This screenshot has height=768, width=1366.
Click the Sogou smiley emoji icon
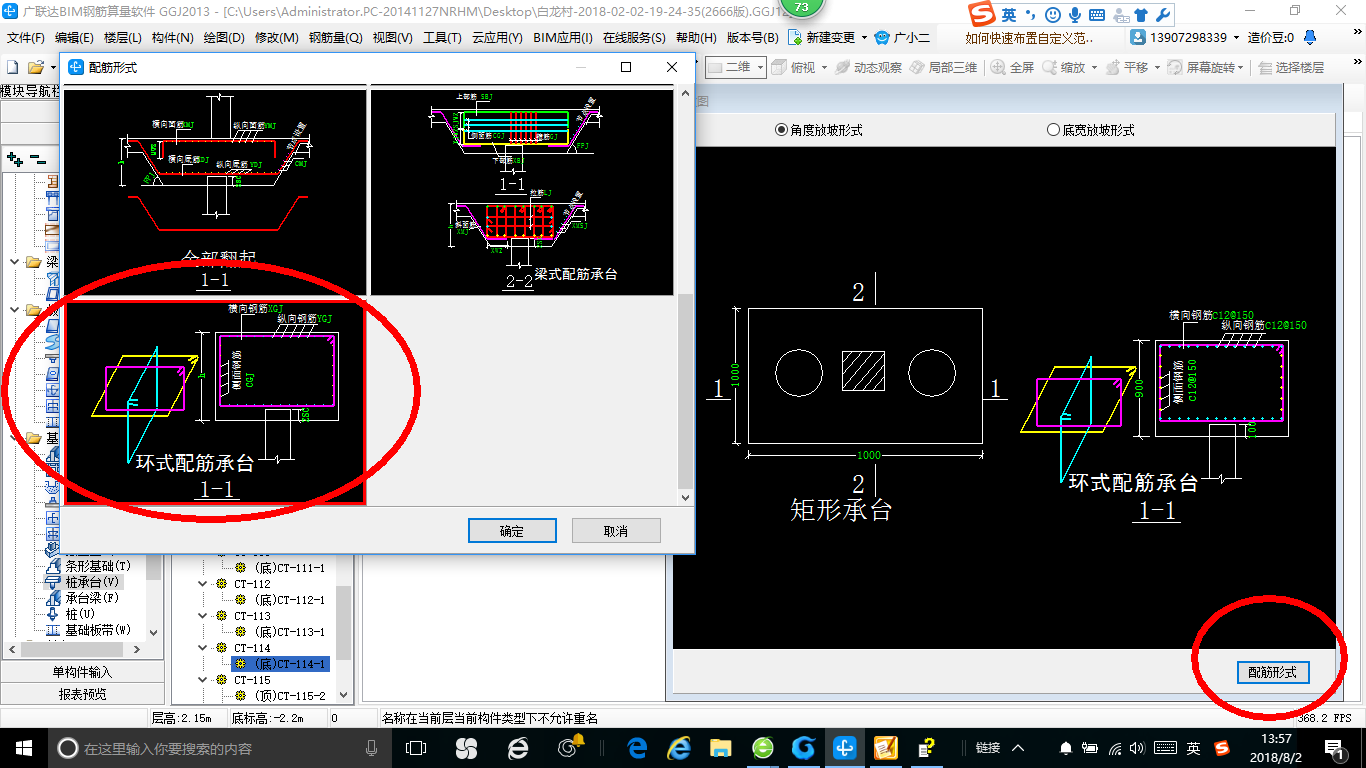1053,15
